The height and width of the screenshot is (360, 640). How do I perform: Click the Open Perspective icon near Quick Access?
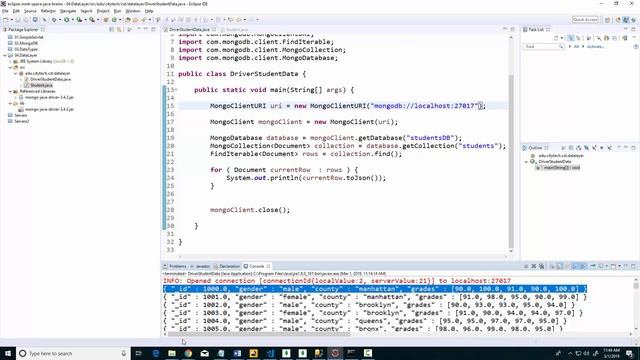click(607, 20)
